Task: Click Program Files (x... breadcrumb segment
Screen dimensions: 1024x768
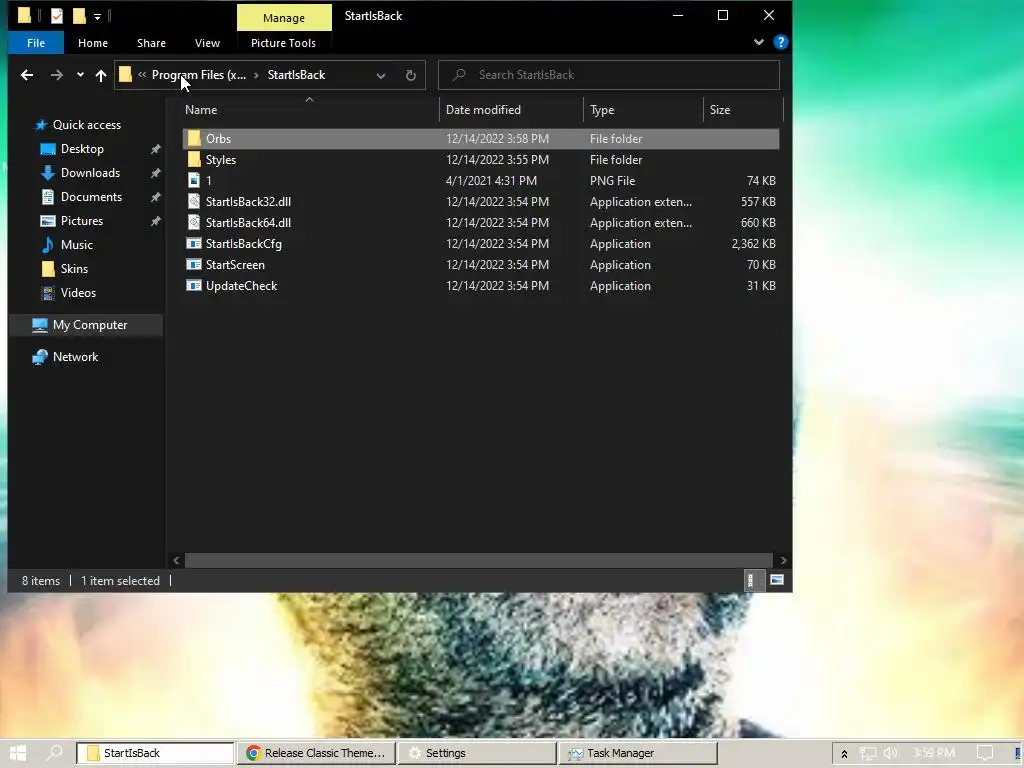Action: tap(199, 75)
